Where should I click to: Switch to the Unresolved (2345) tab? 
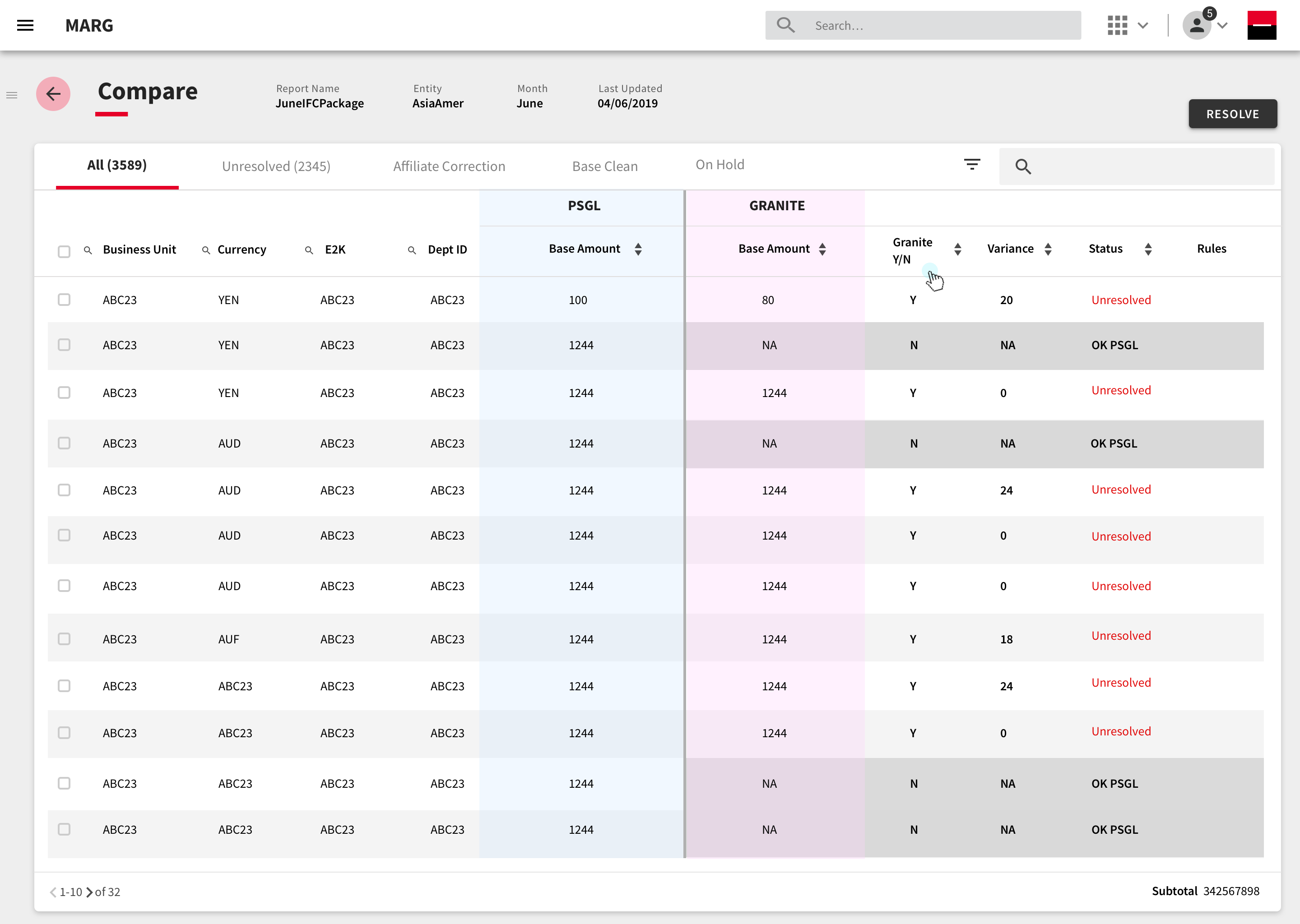coord(276,166)
